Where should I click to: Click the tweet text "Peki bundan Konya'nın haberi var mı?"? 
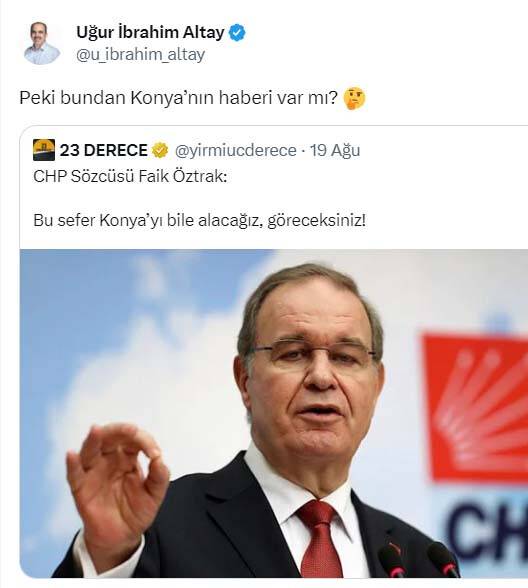tap(178, 98)
